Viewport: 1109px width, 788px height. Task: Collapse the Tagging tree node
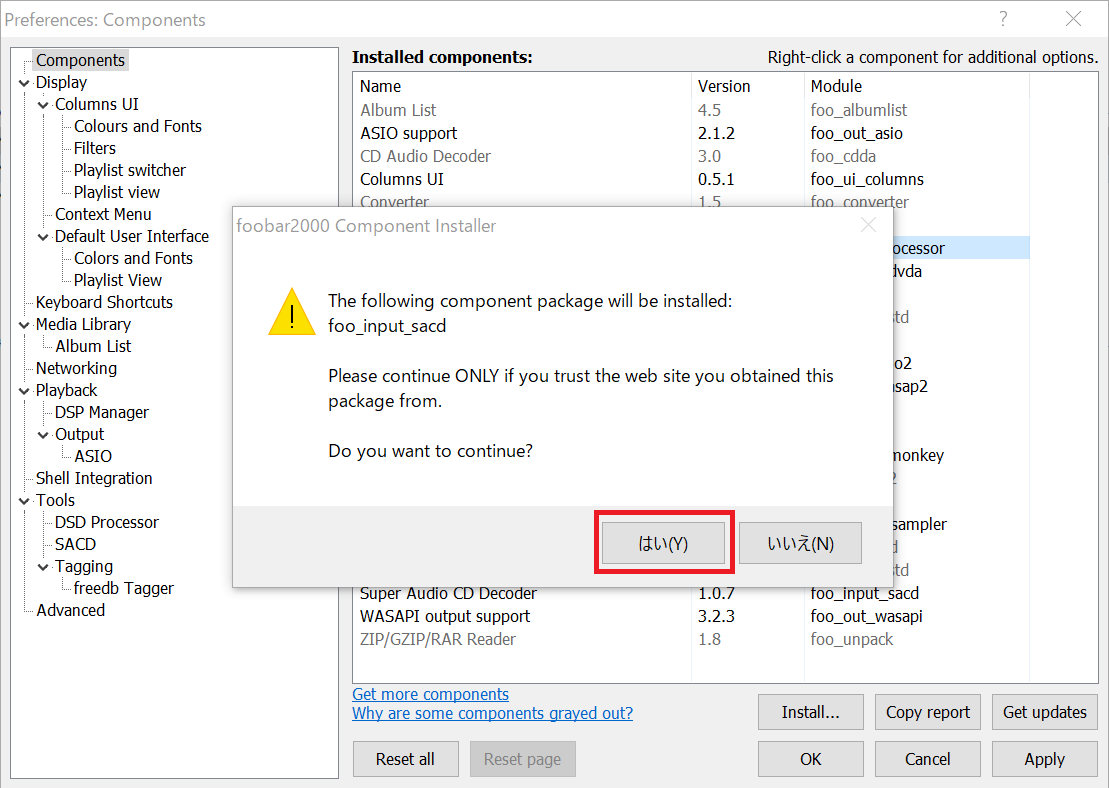[x=44, y=567]
